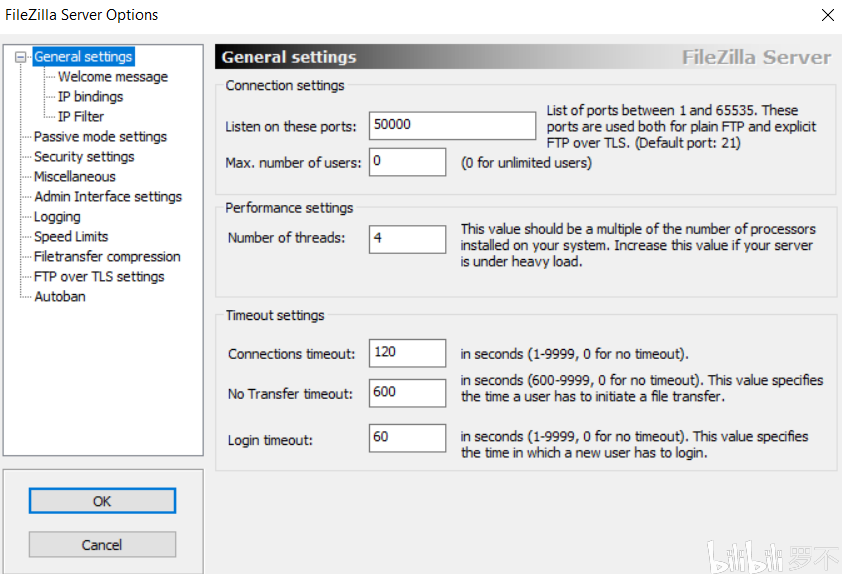842x574 pixels.
Task: Close the FileZilla Server Options dialog
Action: (x=828, y=14)
